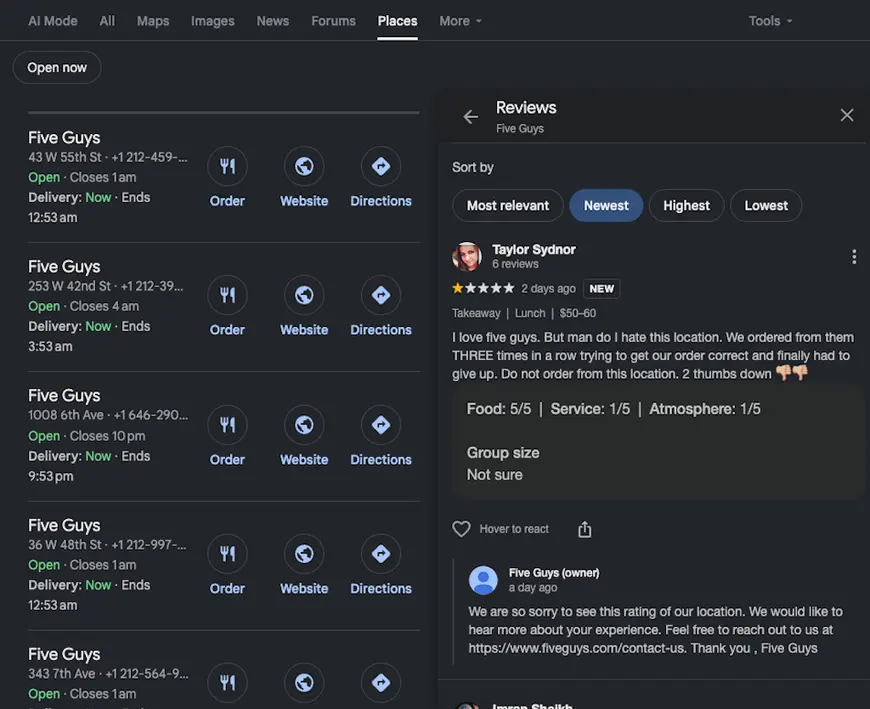Click Order icon for 343 7th Ave
Viewport: 870px width, 709px height.
click(227, 682)
